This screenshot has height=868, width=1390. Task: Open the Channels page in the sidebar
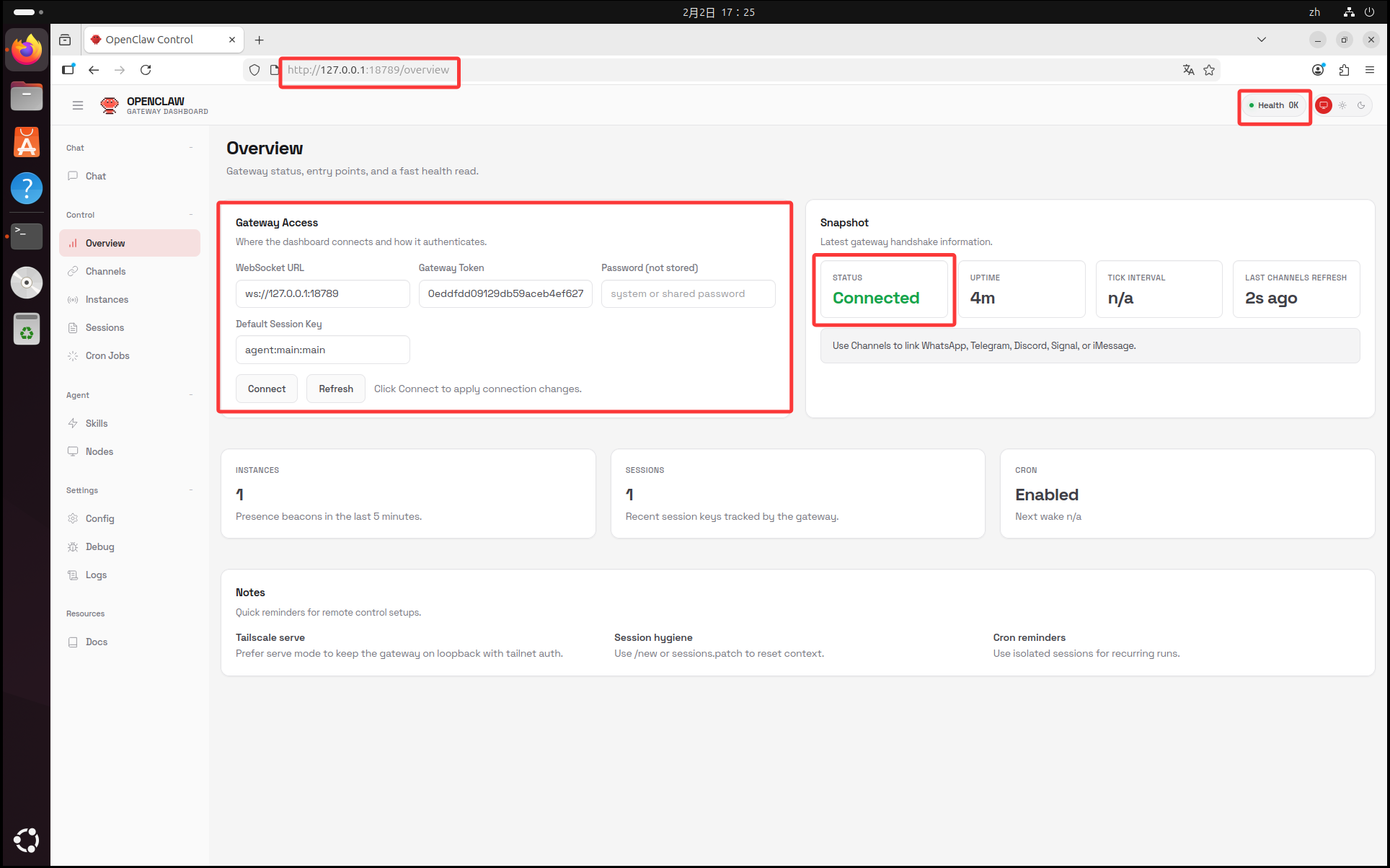pyautogui.click(x=105, y=271)
